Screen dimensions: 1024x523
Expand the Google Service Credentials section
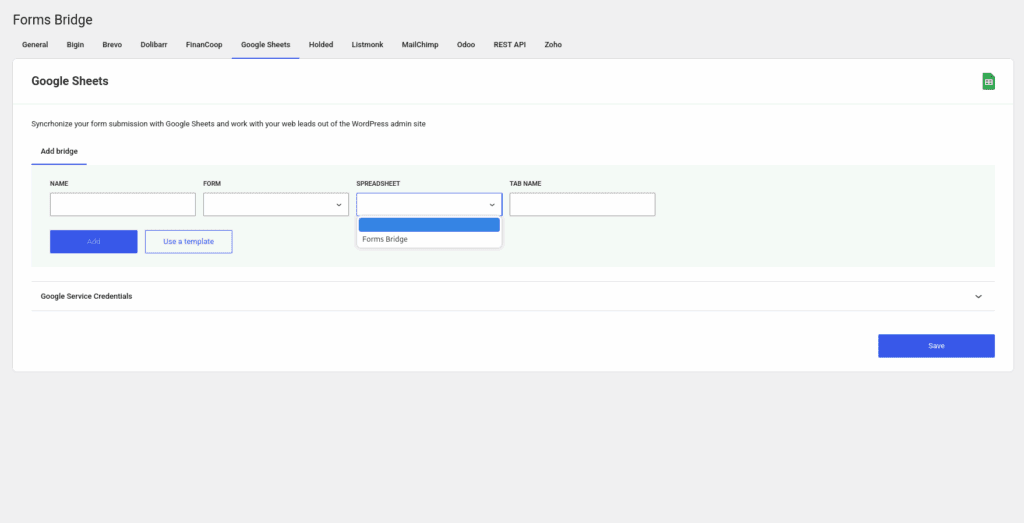(513, 296)
